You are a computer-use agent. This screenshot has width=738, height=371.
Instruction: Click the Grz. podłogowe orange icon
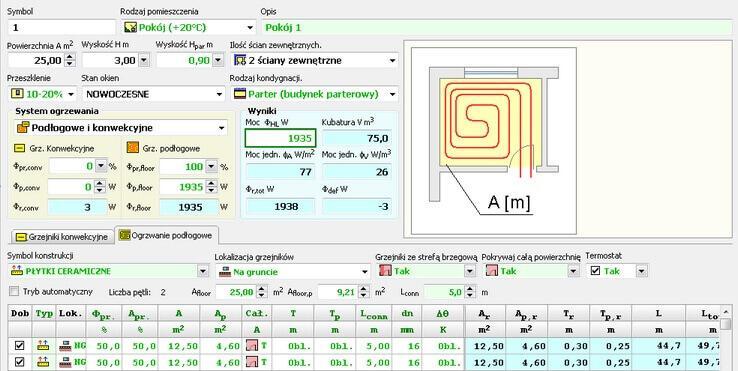pyautogui.click(x=132, y=148)
